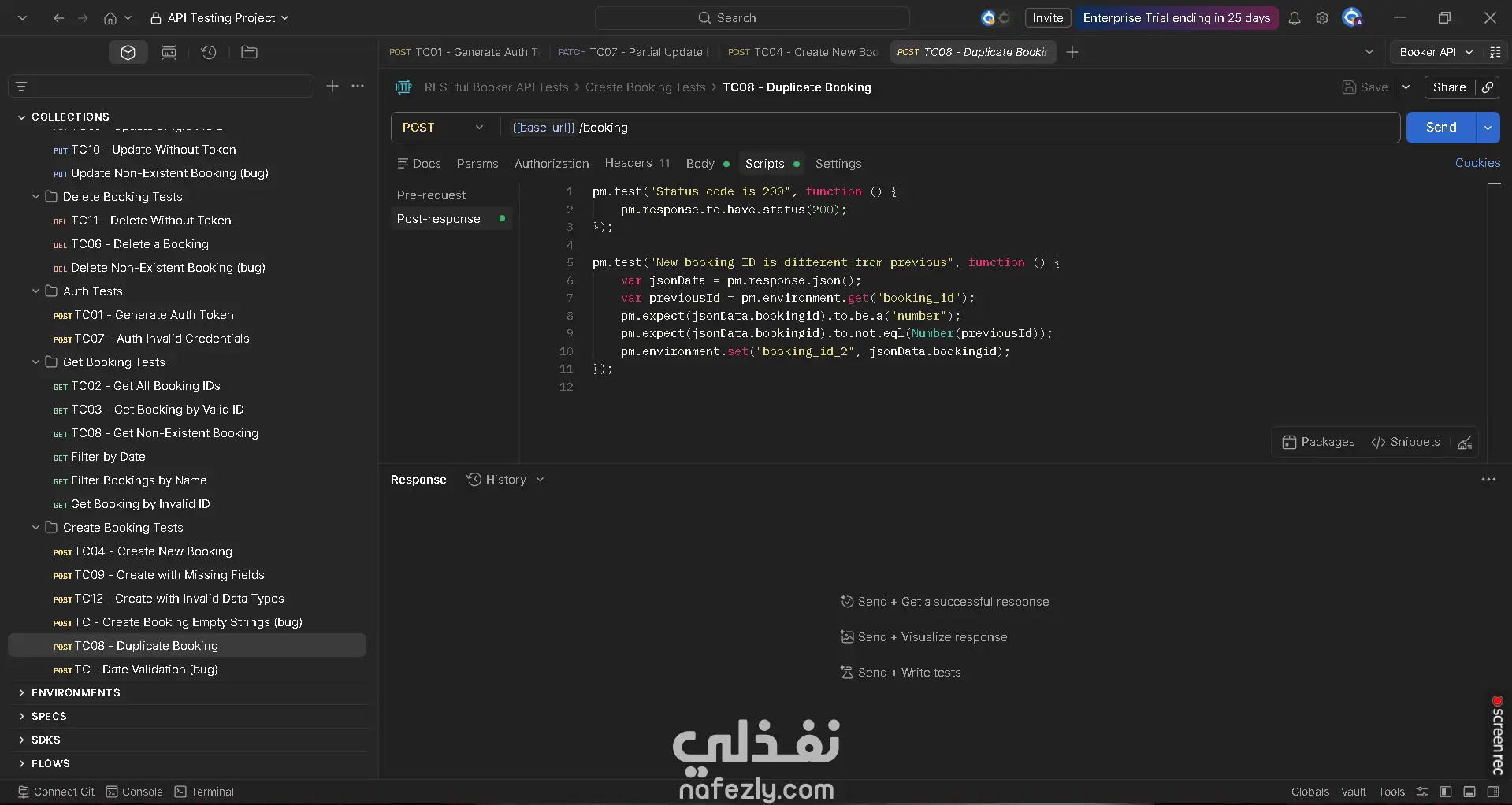Collapse the Get Booking Tests folder
This screenshot has width=1512, height=805.
[x=35, y=362]
